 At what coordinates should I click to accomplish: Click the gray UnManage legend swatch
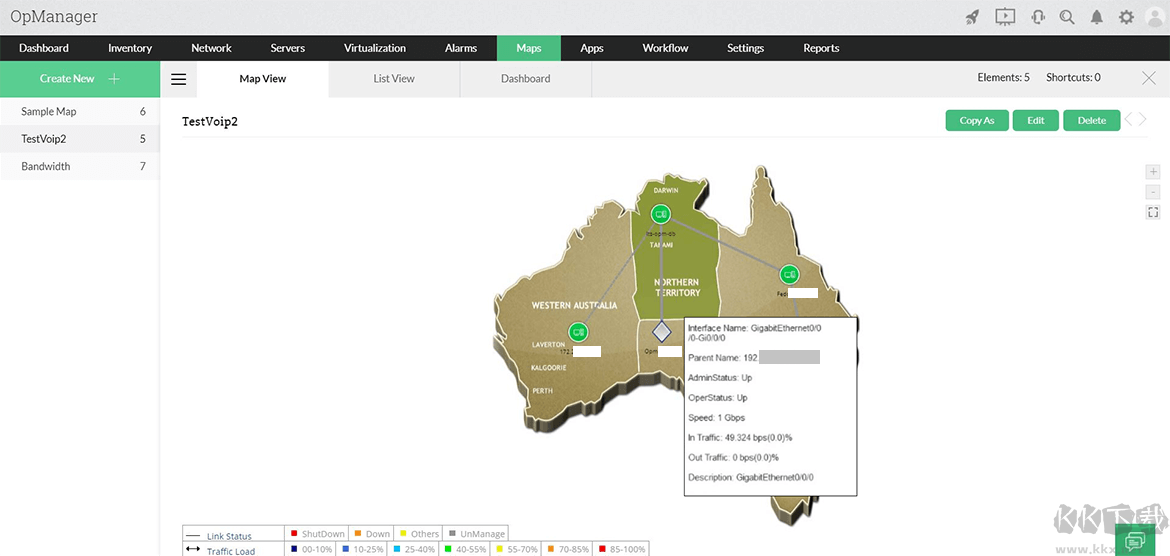(x=452, y=534)
